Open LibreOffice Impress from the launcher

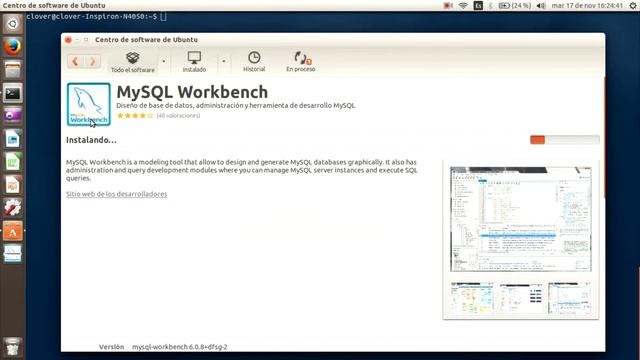13,185
